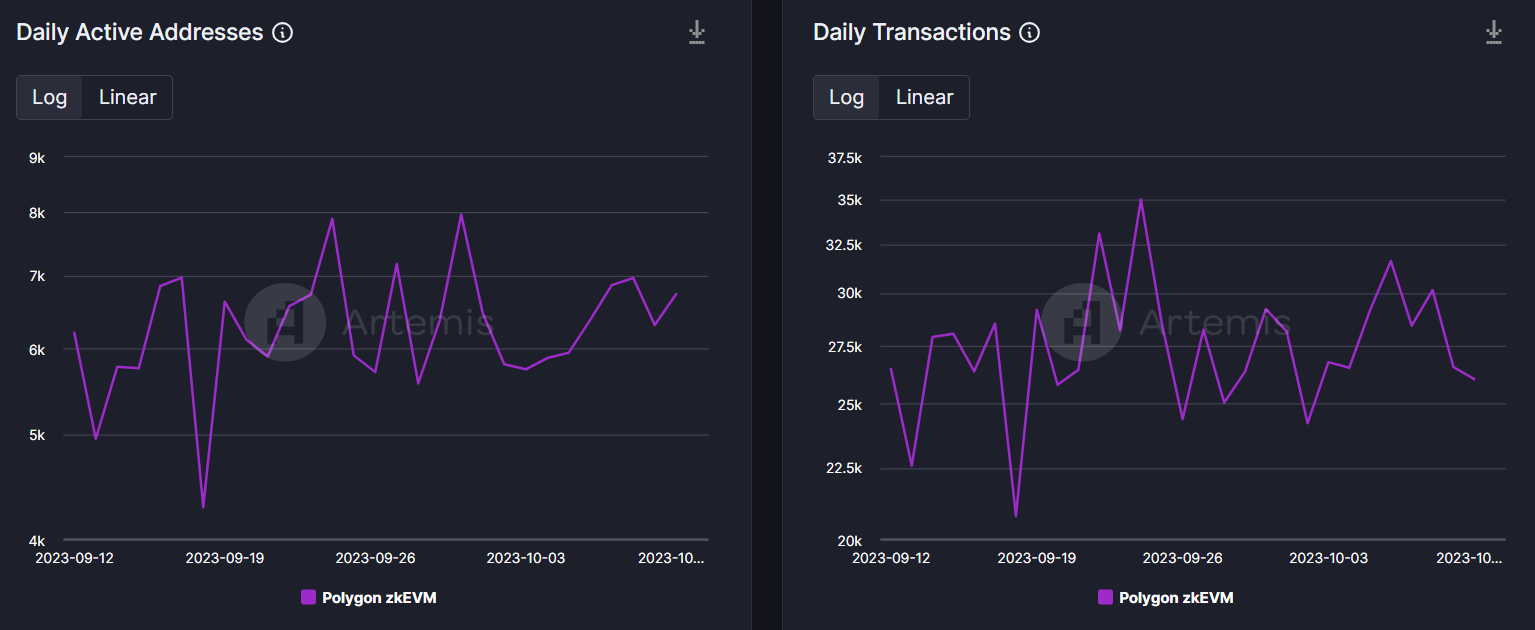The image size is (1535, 630).
Task: Click info icon beside Daily Transactions
Action: [x=1029, y=33]
